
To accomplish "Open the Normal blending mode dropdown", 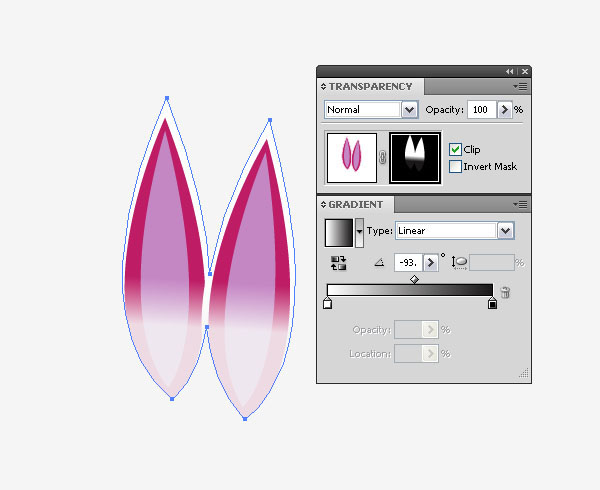I will pos(409,110).
